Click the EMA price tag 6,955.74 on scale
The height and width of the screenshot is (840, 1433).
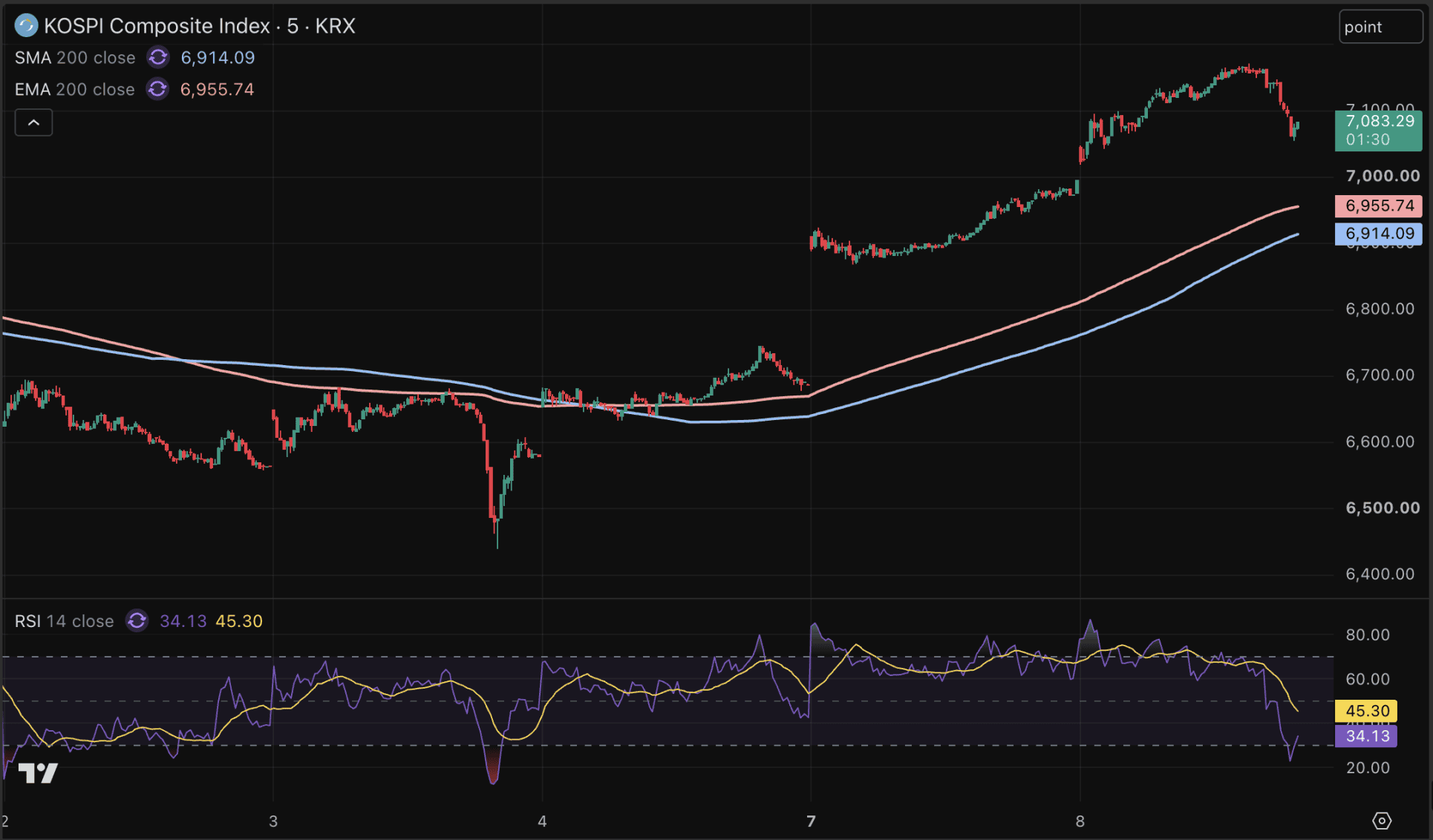coord(1379,206)
